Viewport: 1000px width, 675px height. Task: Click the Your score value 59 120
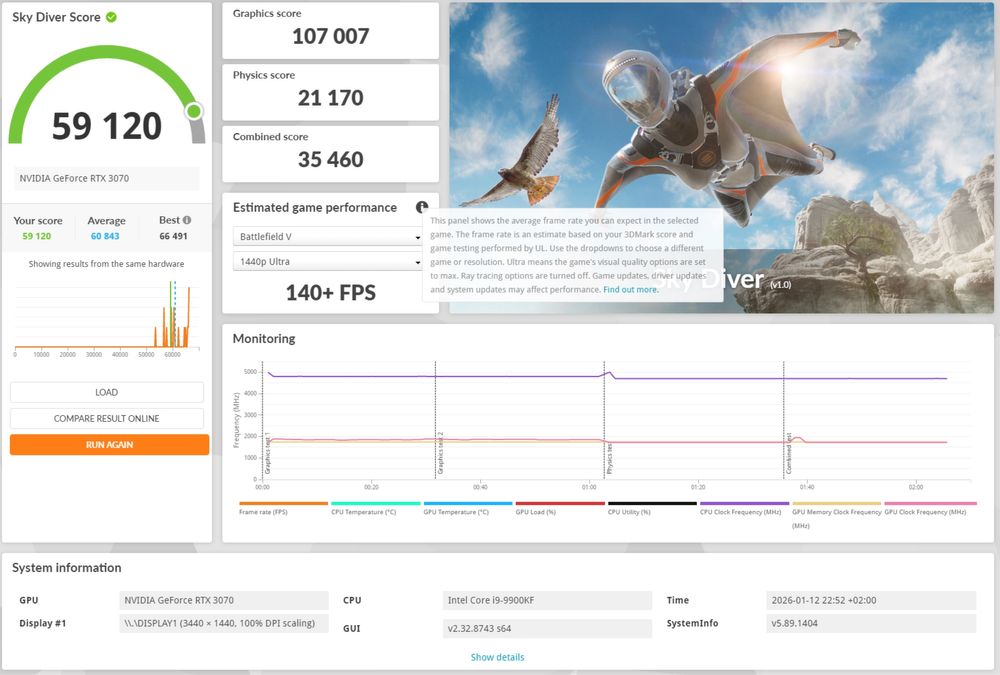36,236
